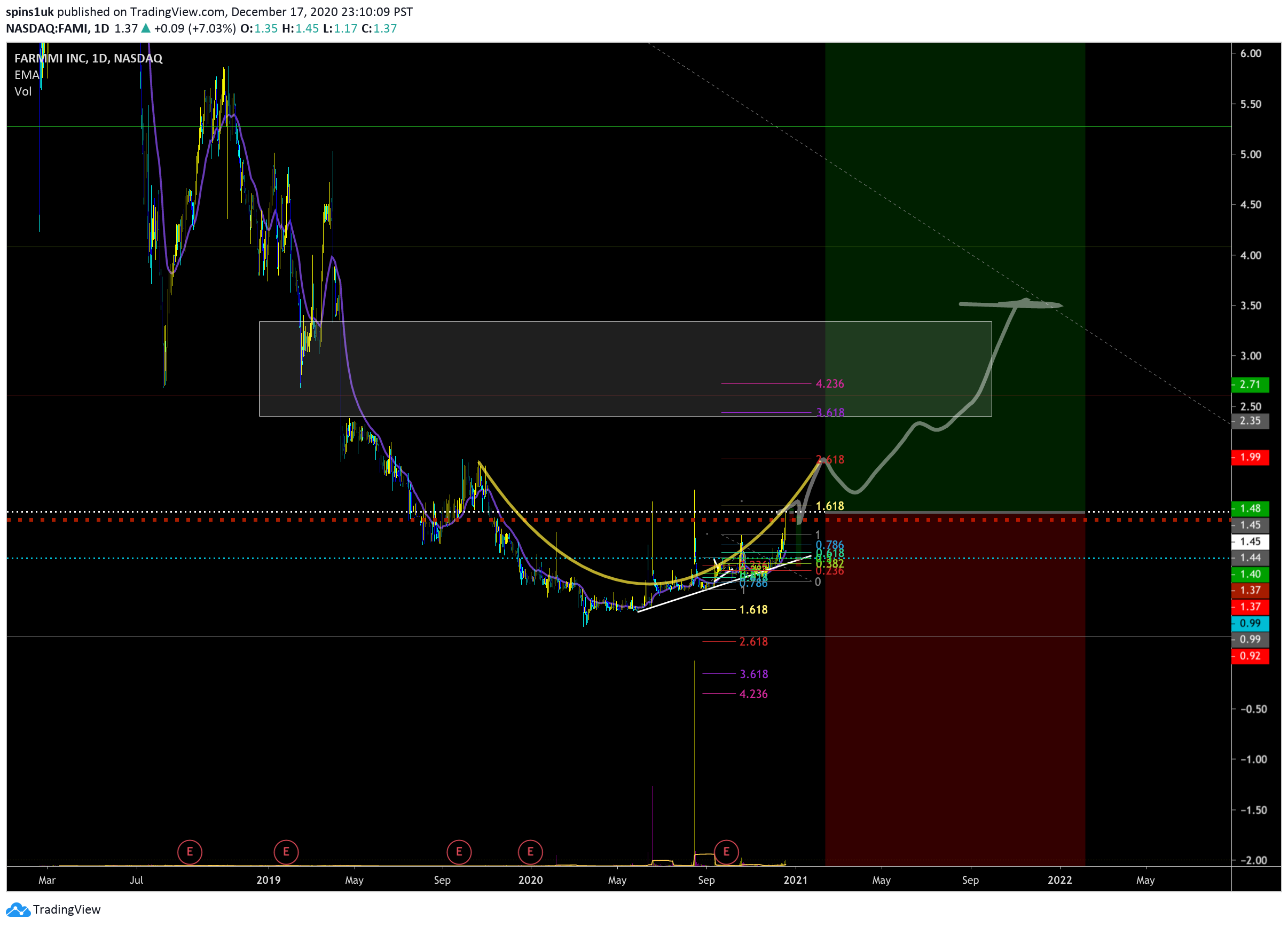1288x927 pixels.
Task: Click the blue 0.786 Fibonacci label near 2021
Action: (830, 545)
